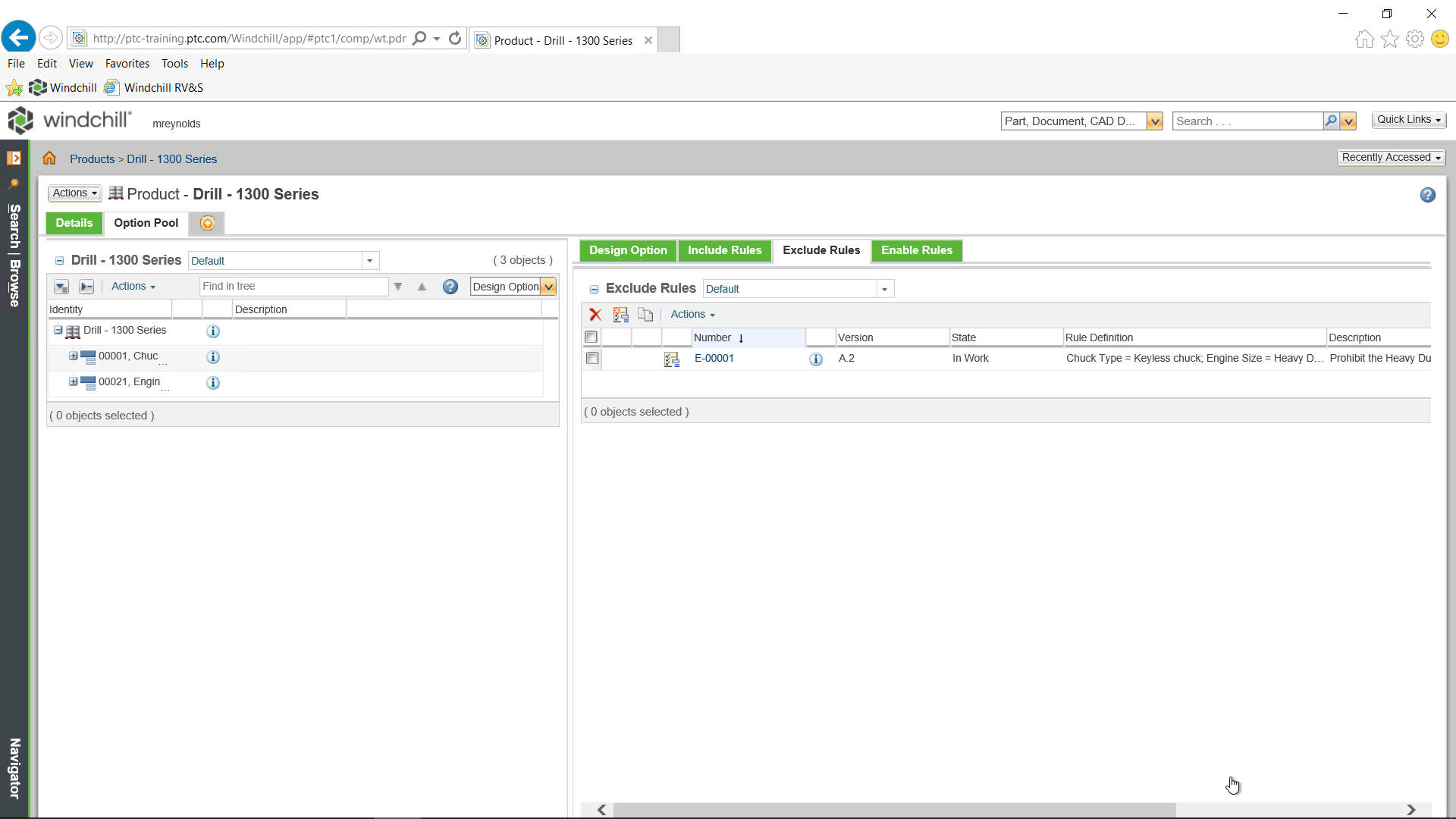The height and width of the screenshot is (819, 1456).
Task: Click the Find in tree field
Action: pyautogui.click(x=293, y=287)
